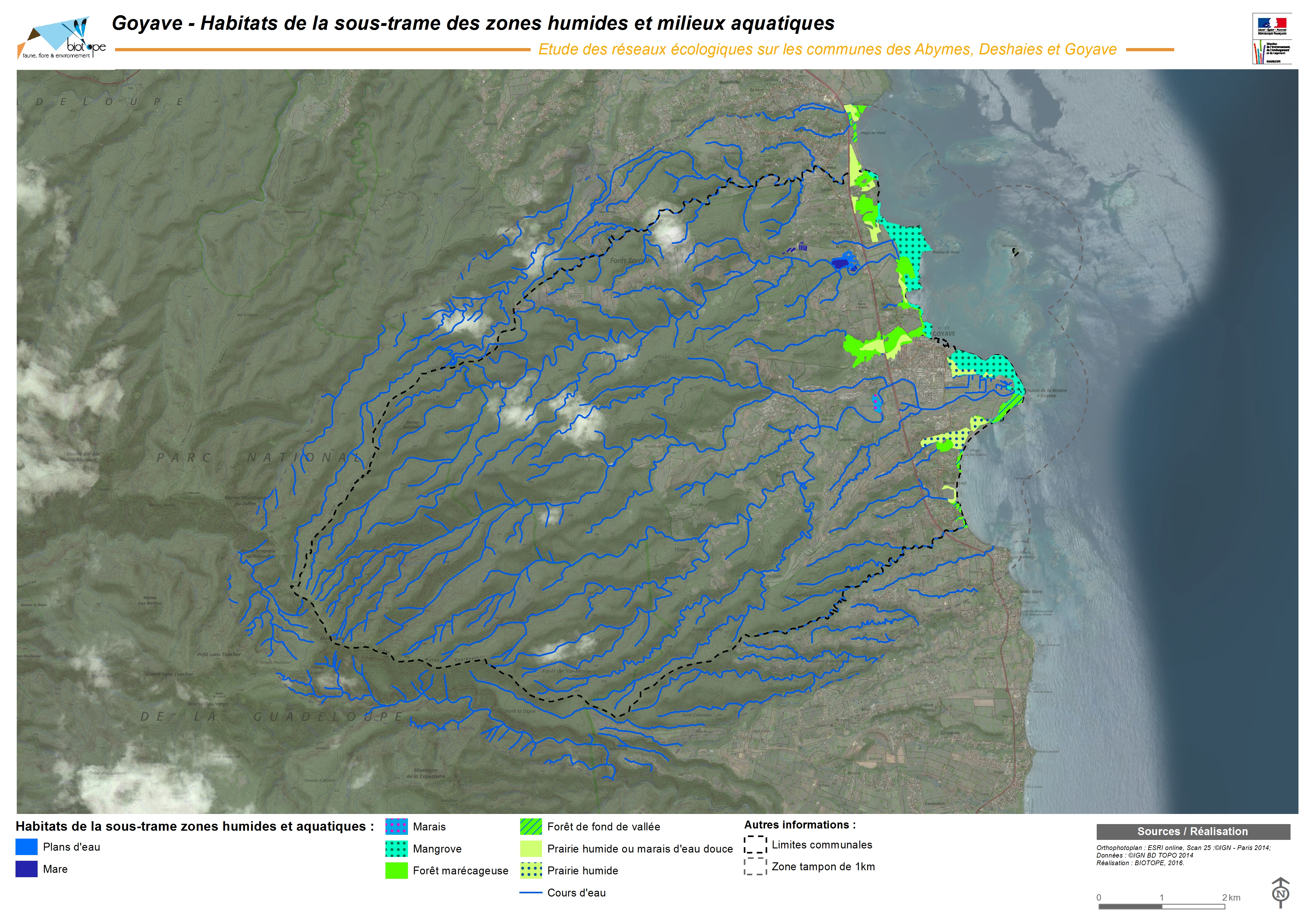Click the GOYAVE town label on map
Image resolution: width=1307 pixels, height=924 pixels.
tap(943, 334)
